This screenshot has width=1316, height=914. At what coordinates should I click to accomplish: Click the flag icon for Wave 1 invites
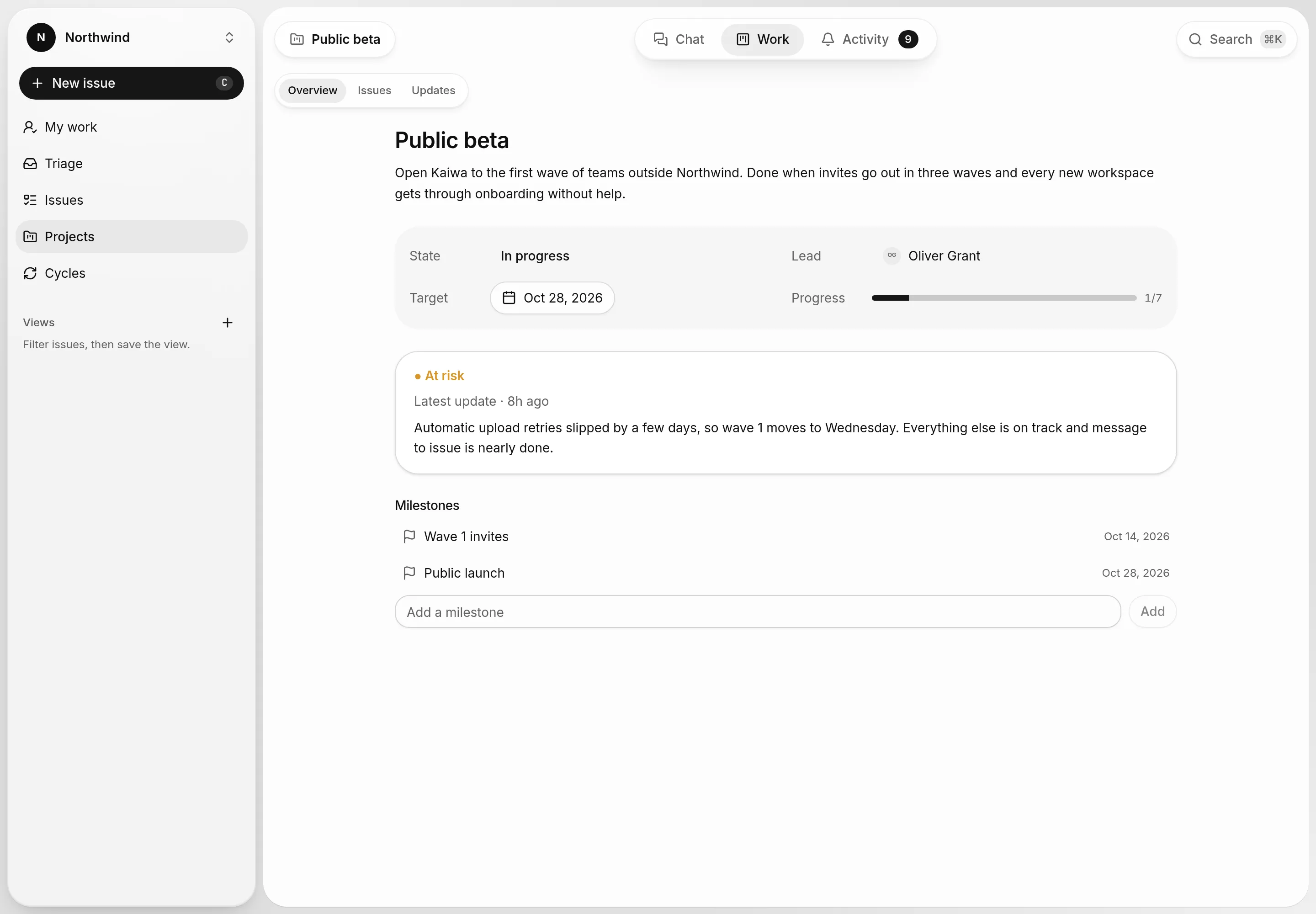(x=409, y=537)
